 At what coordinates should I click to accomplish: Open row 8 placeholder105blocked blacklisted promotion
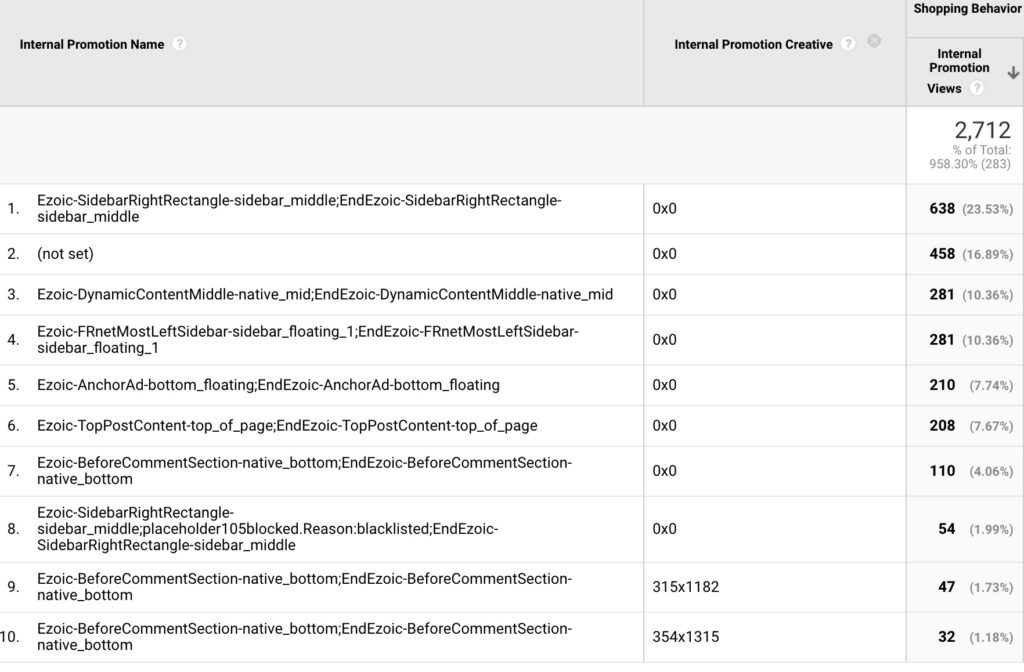(267, 529)
